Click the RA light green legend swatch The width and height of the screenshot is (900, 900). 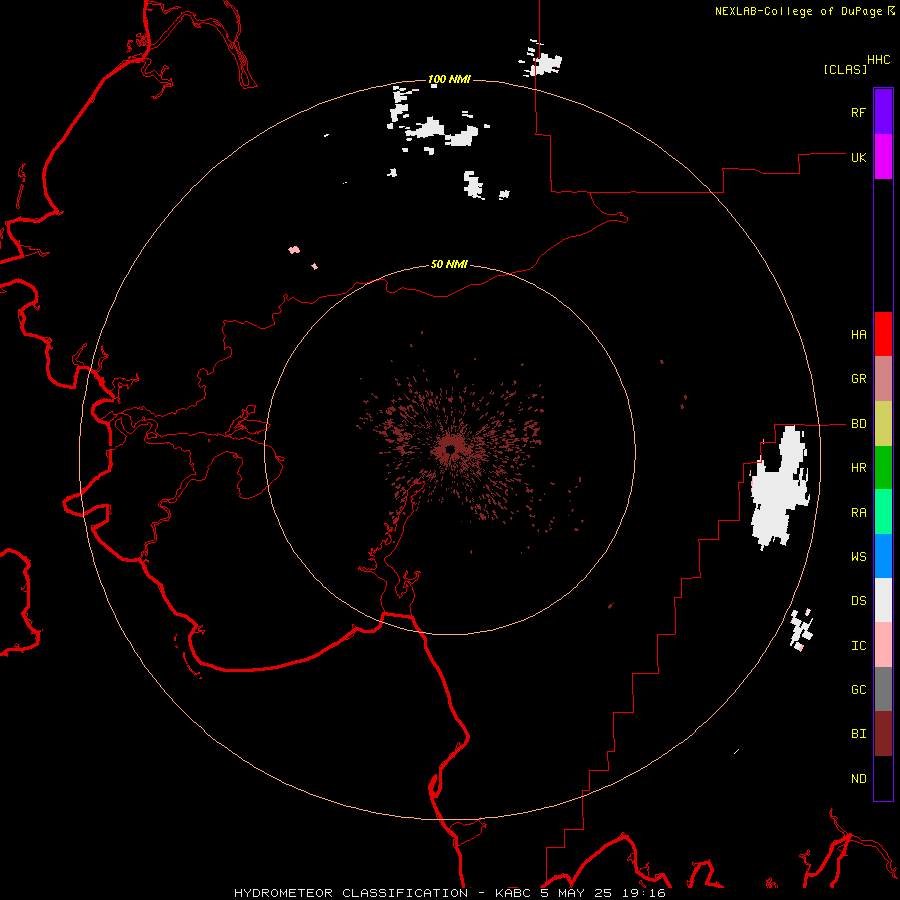coord(883,512)
